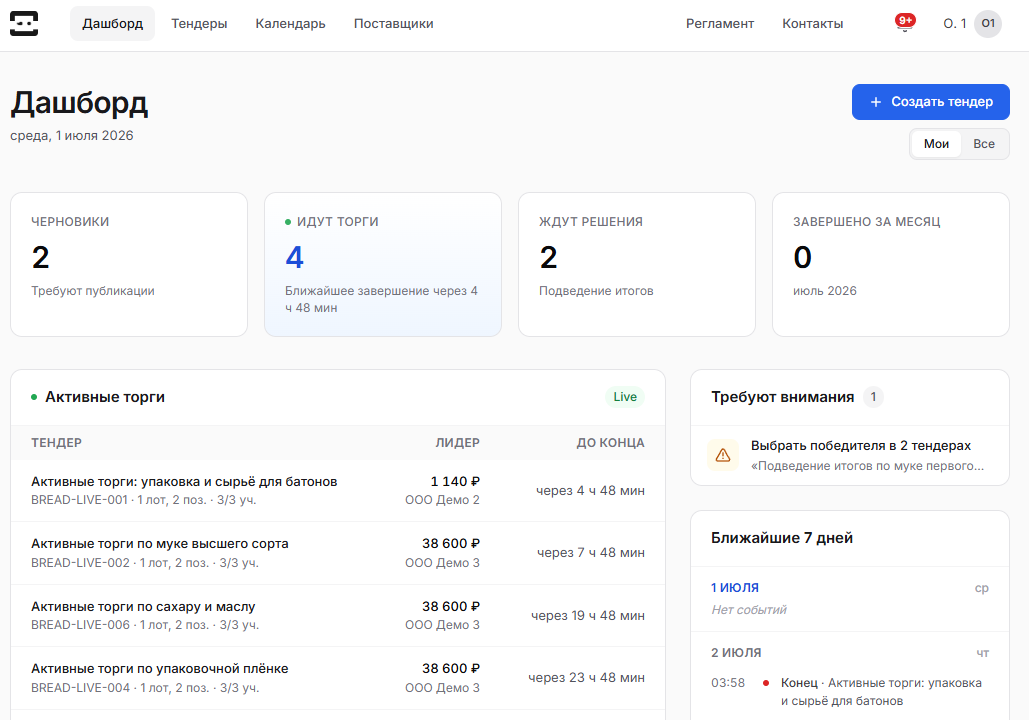Click the Live badge
Viewport: 1029px width, 720px height.
(x=625, y=396)
